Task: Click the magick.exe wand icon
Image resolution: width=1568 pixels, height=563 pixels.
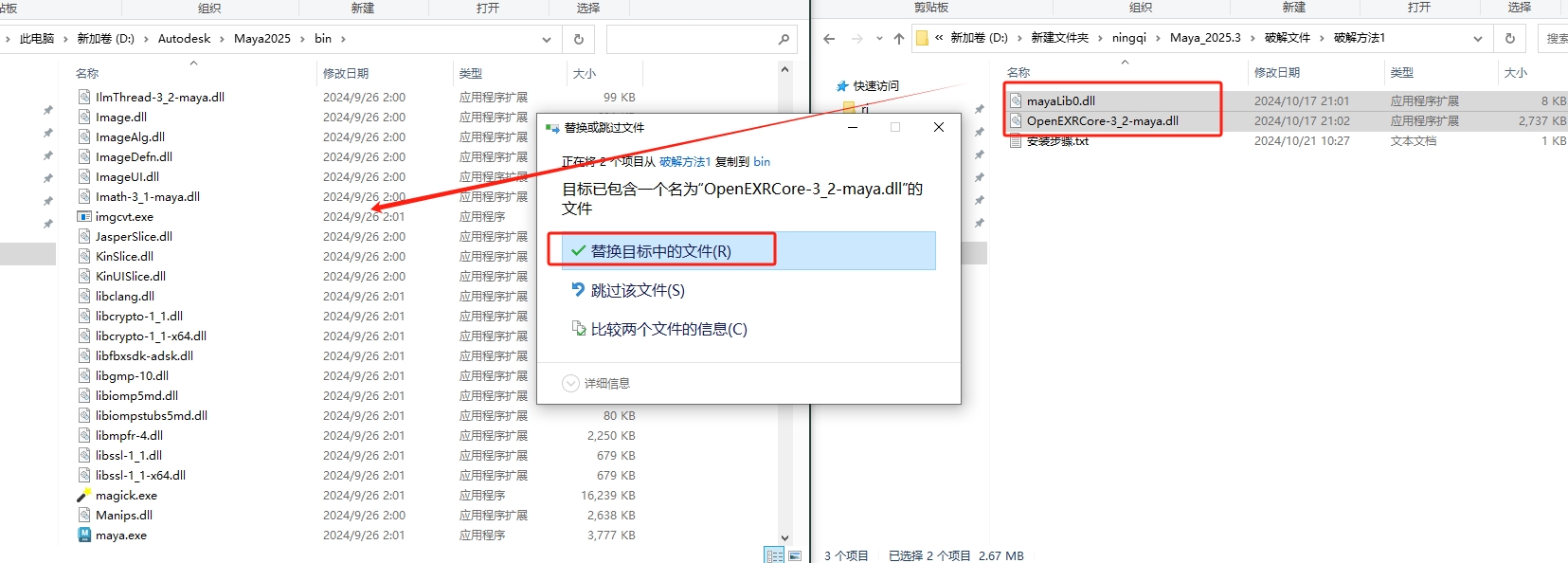Action: click(84, 495)
